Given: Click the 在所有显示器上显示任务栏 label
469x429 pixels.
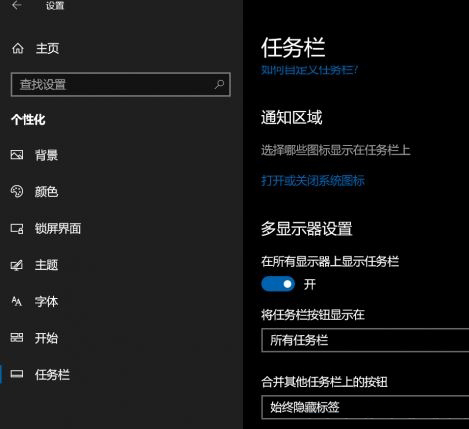Looking at the screenshot, I should (x=330, y=261).
